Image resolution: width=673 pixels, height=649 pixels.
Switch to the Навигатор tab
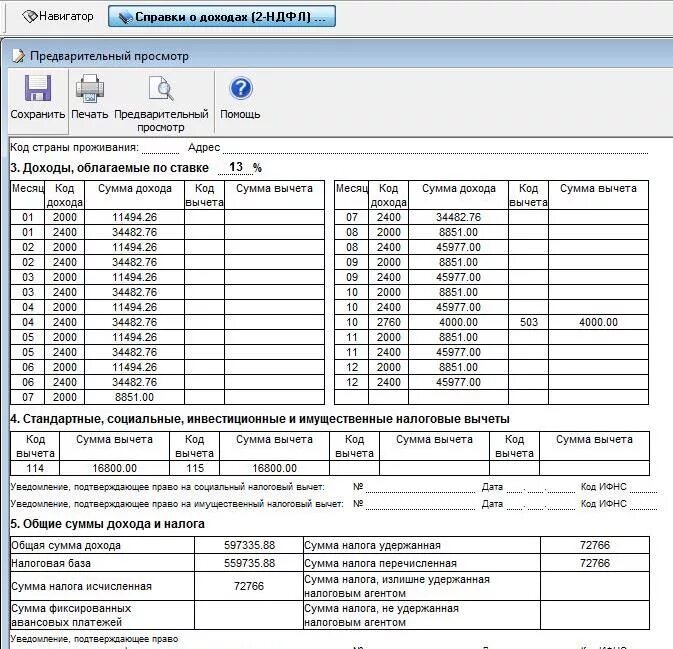point(58,17)
